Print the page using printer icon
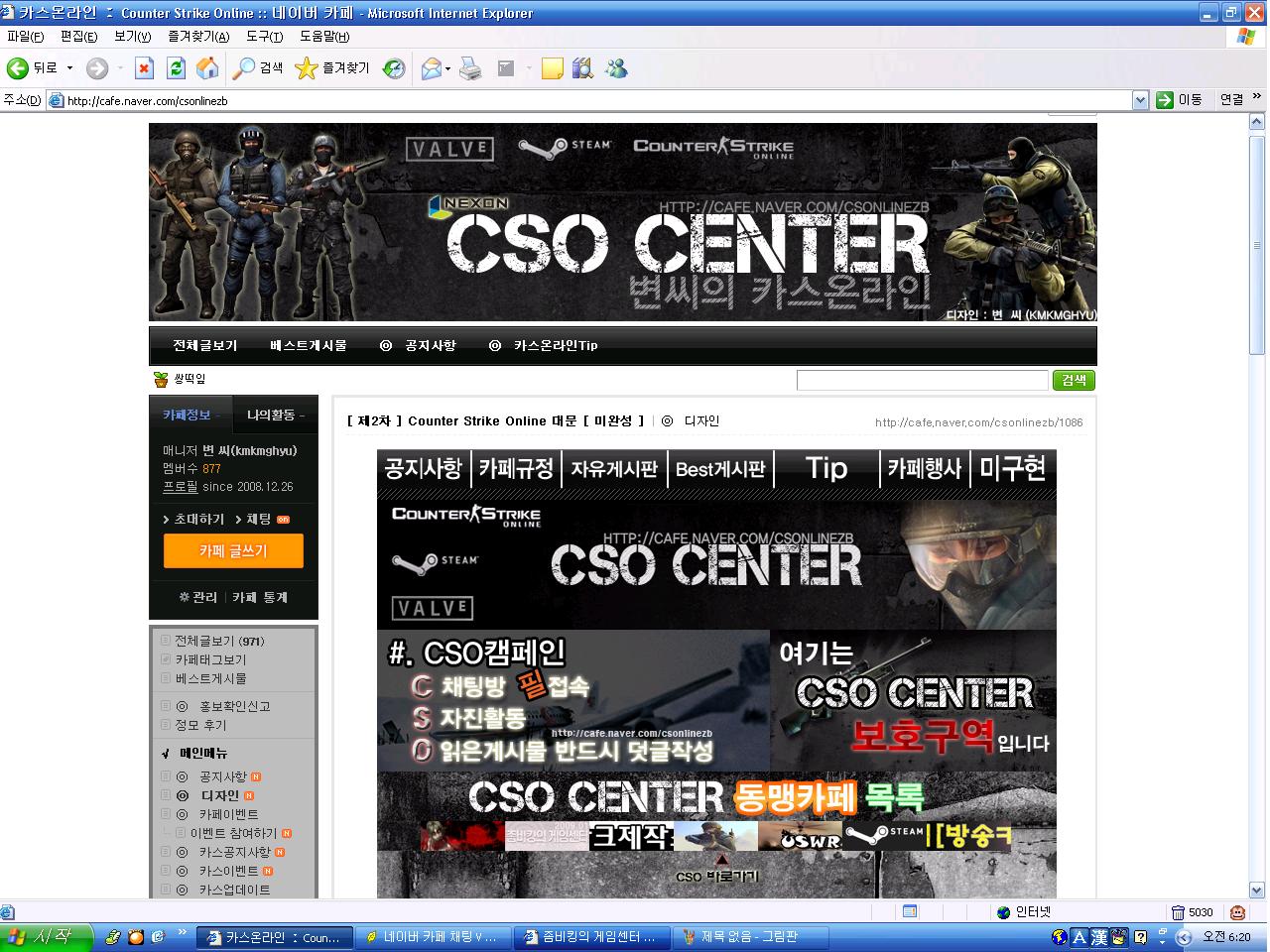Viewport: 1270px width, 952px height. pyautogui.click(x=471, y=68)
